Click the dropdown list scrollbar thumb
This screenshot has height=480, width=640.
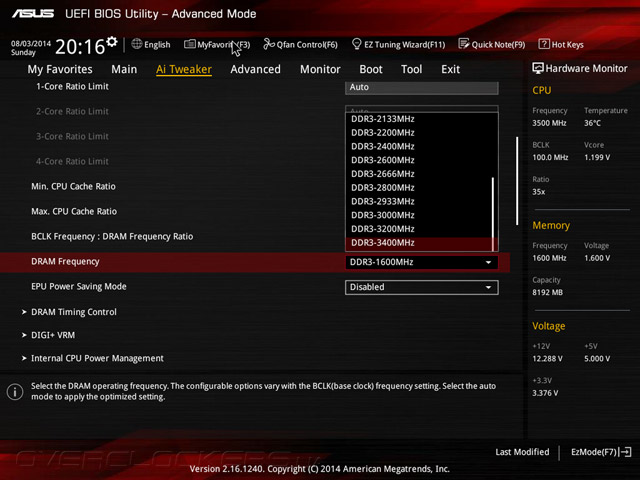(x=493, y=214)
